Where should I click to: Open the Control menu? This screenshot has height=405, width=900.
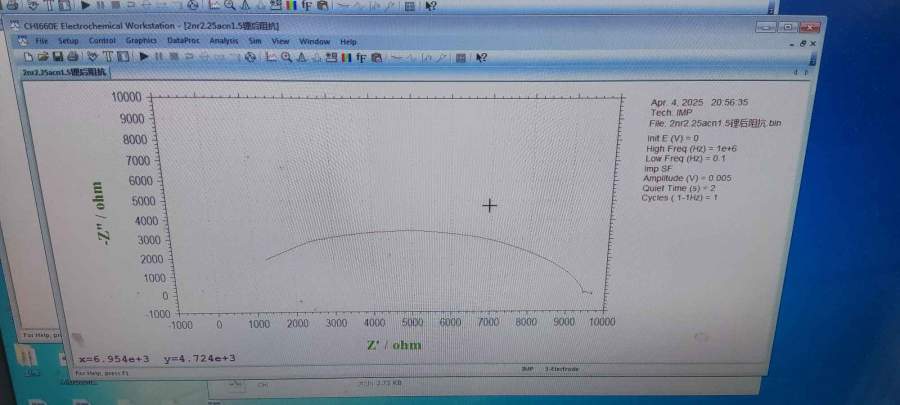(x=102, y=41)
